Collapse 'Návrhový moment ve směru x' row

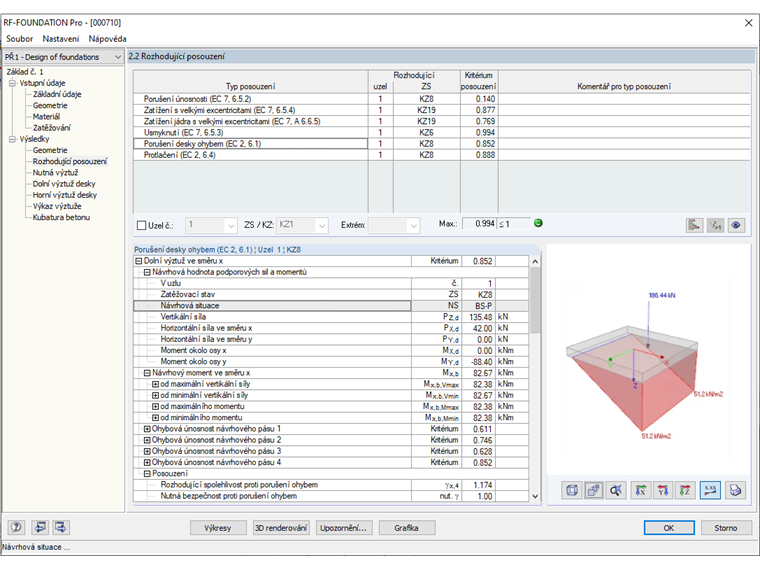[x=147, y=373]
